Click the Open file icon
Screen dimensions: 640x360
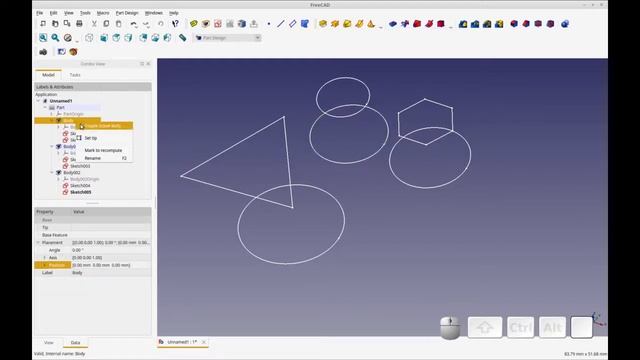coord(55,24)
